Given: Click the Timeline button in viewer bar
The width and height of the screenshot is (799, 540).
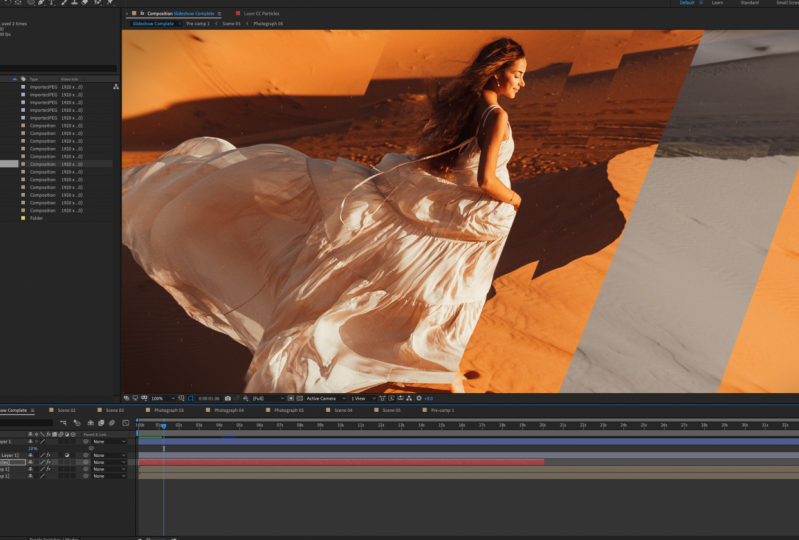Looking at the screenshot, I should pos(401,398).
